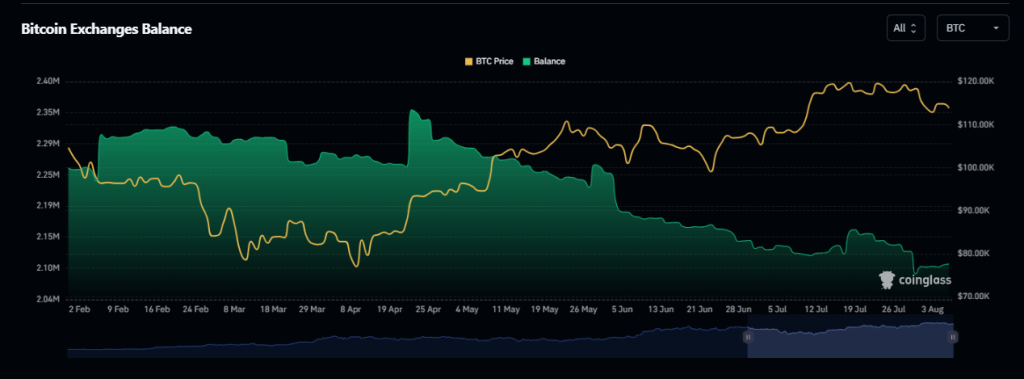Click the 24 Feb date label

pyautogui.click(x=196, y=309)
